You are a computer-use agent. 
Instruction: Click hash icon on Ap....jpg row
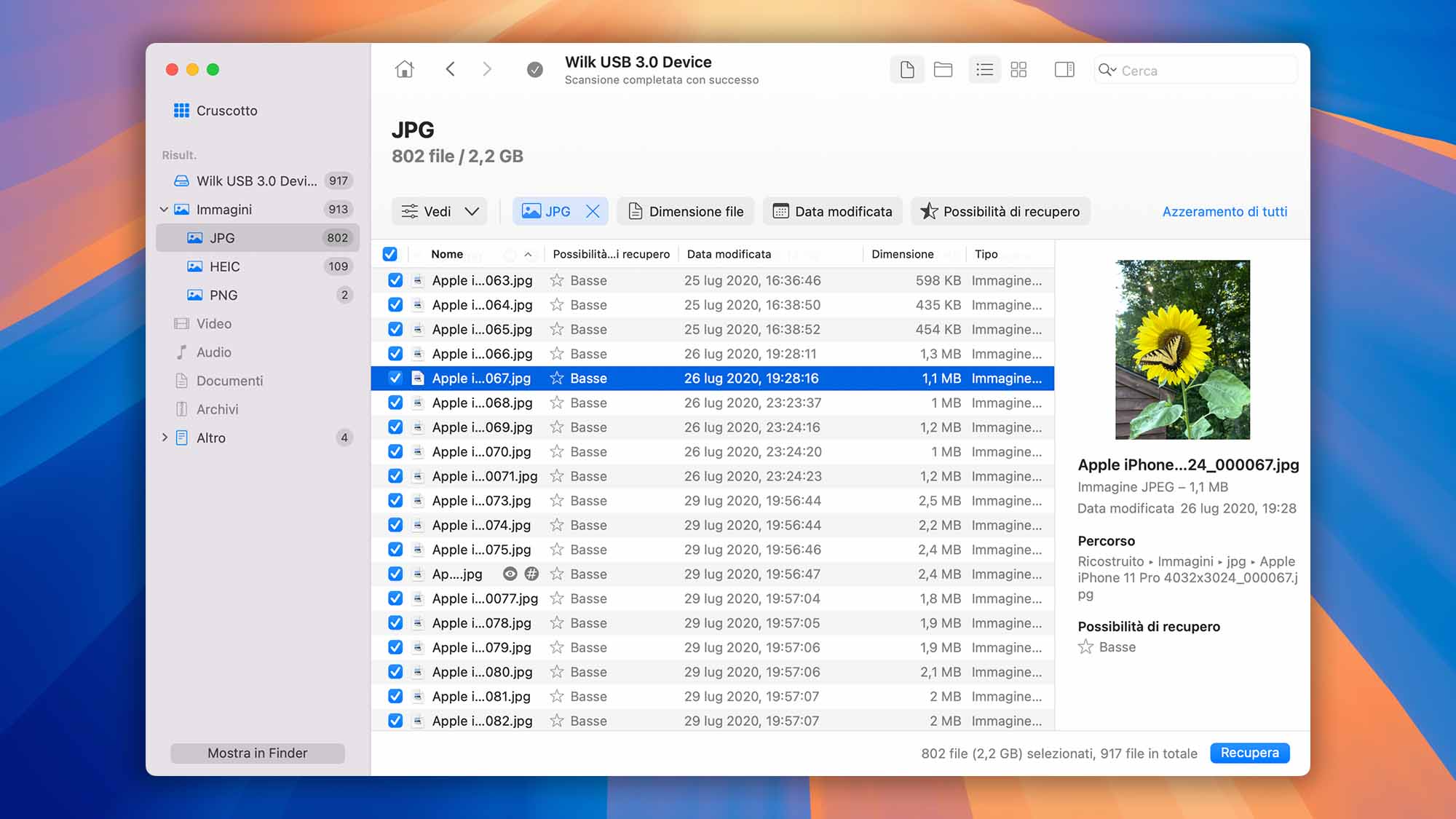coord(532,574)
